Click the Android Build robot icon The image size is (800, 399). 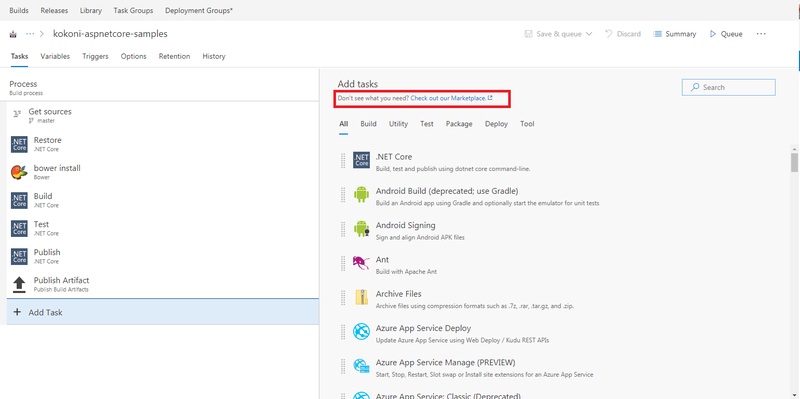coord(361,194)
